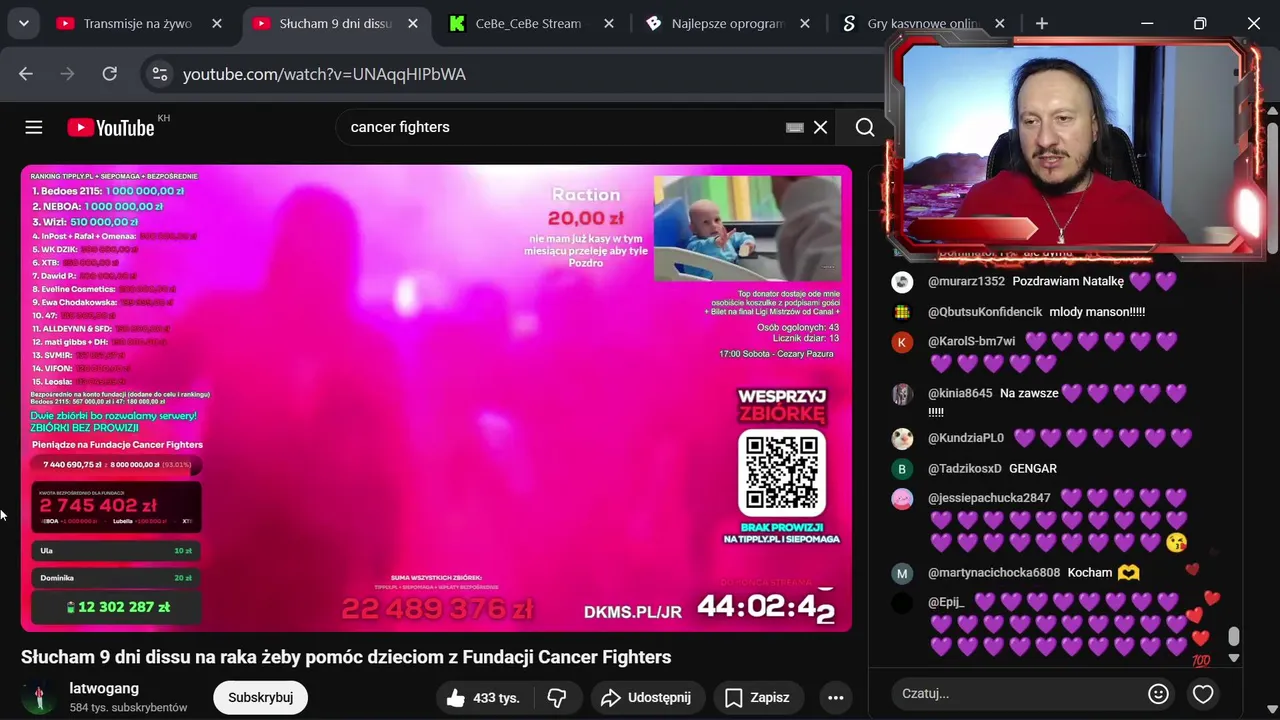
Task: Dislike the video
Action: (558, 697)
